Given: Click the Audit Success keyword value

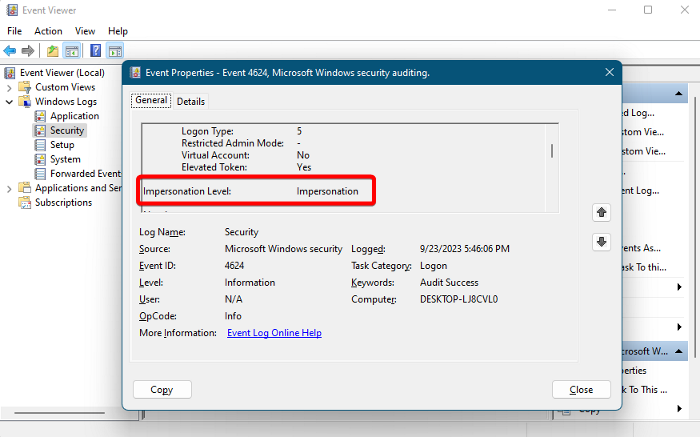Looking at the screenshot, I should coord(449,283).
